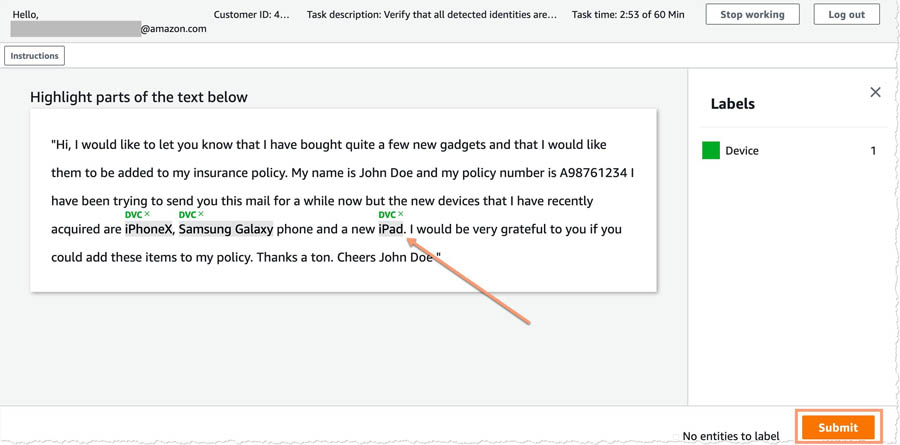
Task: Log out of the labeling portal
Action: 847,14
